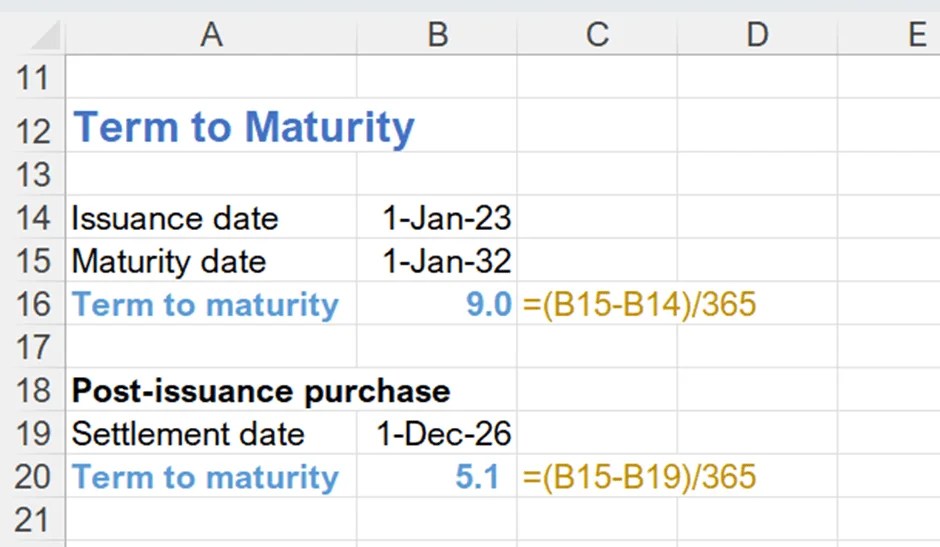
Task: Select row 12 header
Action: [33, 128]
